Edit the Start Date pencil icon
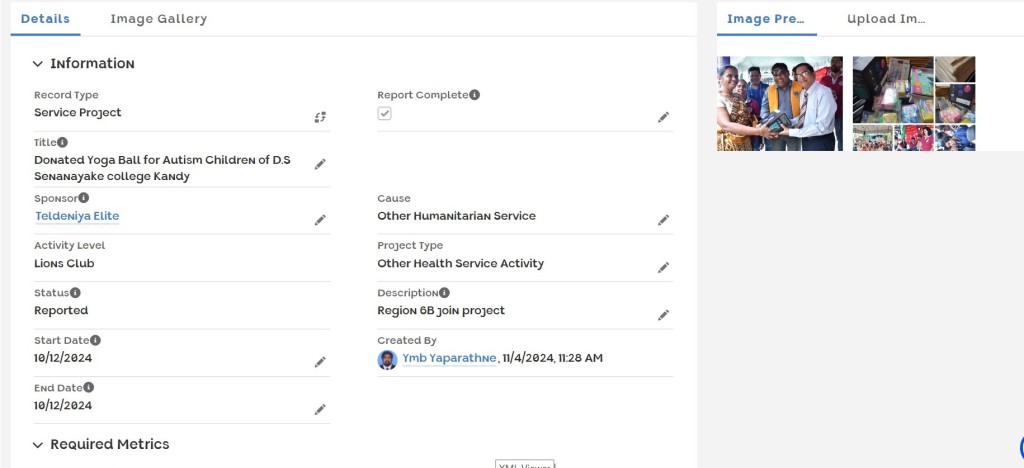This screenshot has width=1024, height=468. click(x=320, y=362)
